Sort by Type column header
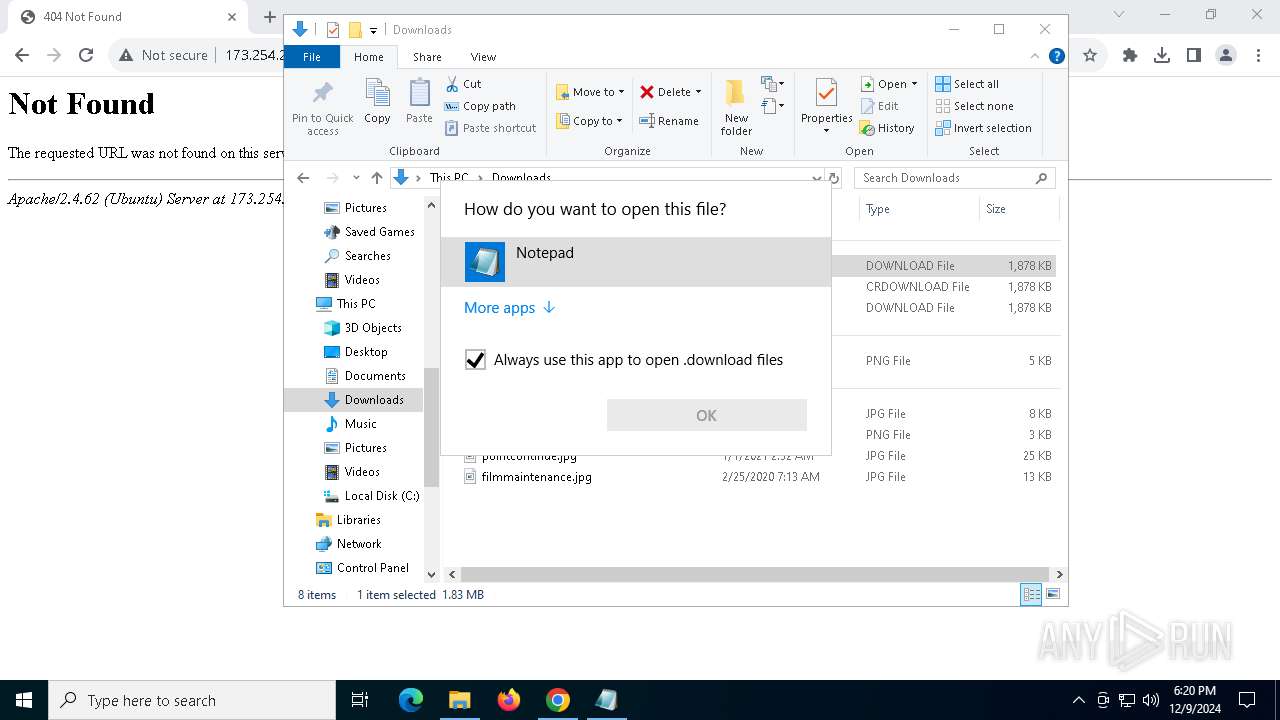Image resolution: width=1280 pixels, height=720 pixels. [x=918, y=209]
